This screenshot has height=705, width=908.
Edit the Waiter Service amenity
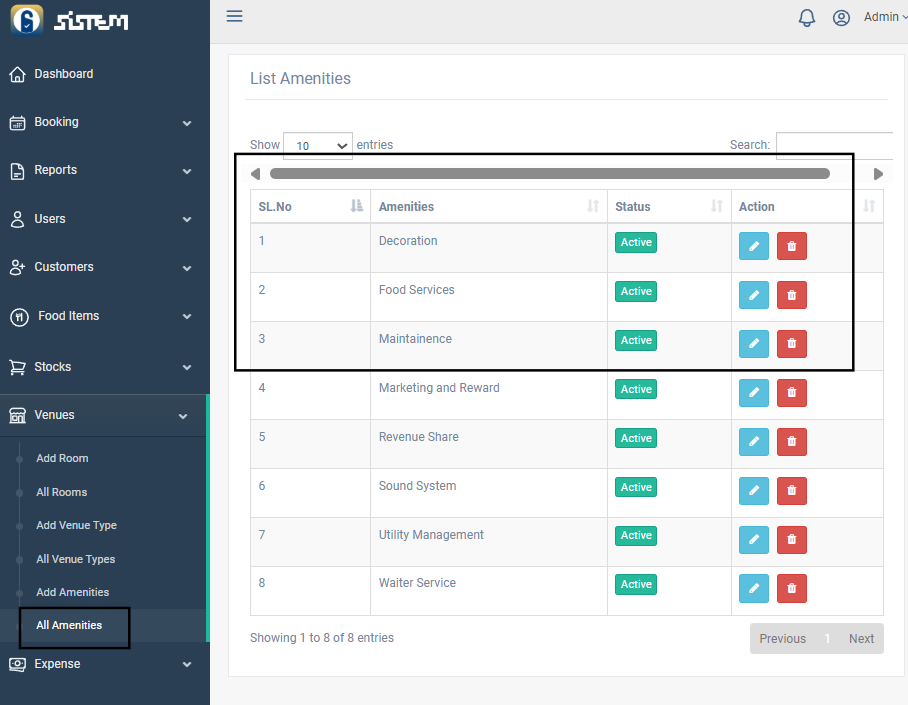pyautogui.click(x=753, y=588)
